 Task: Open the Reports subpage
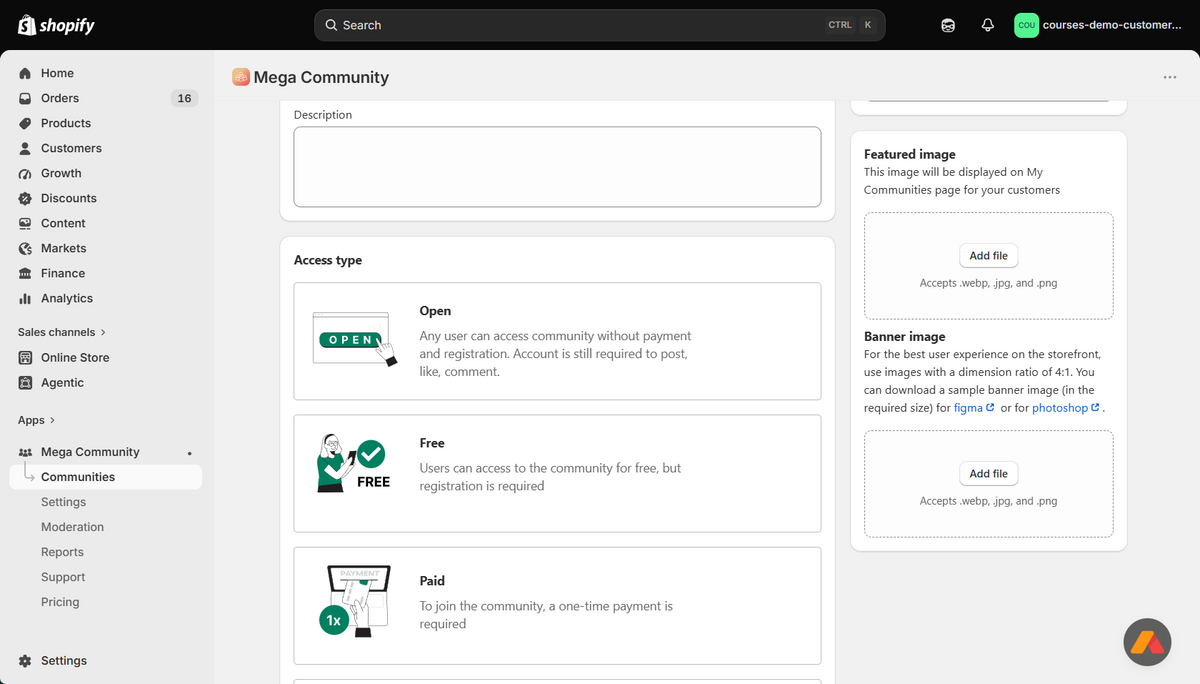coord(62,552)
